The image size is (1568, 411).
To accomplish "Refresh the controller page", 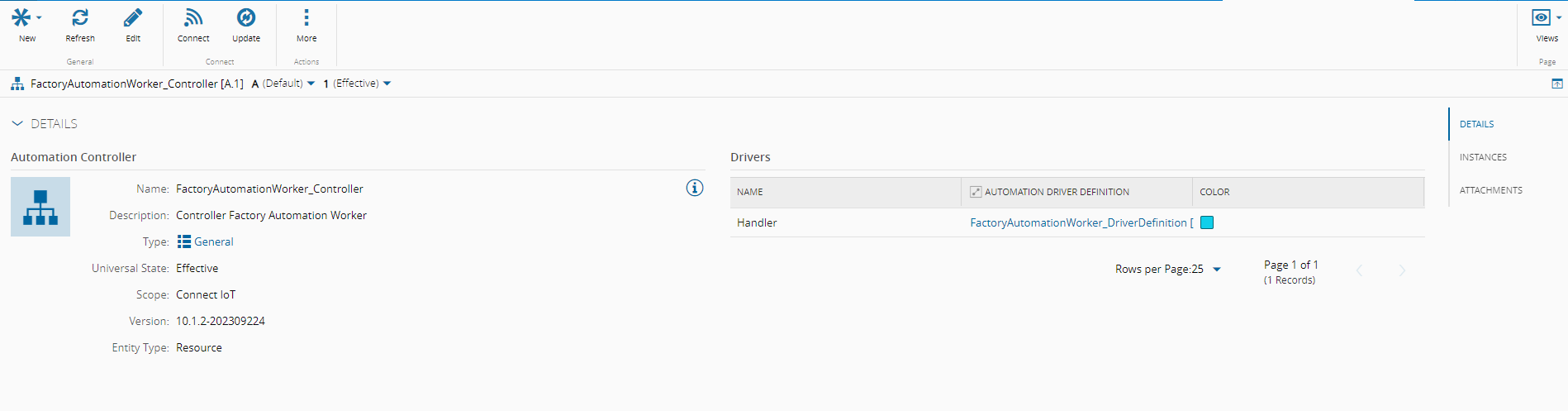I will (x=80, y=17).
